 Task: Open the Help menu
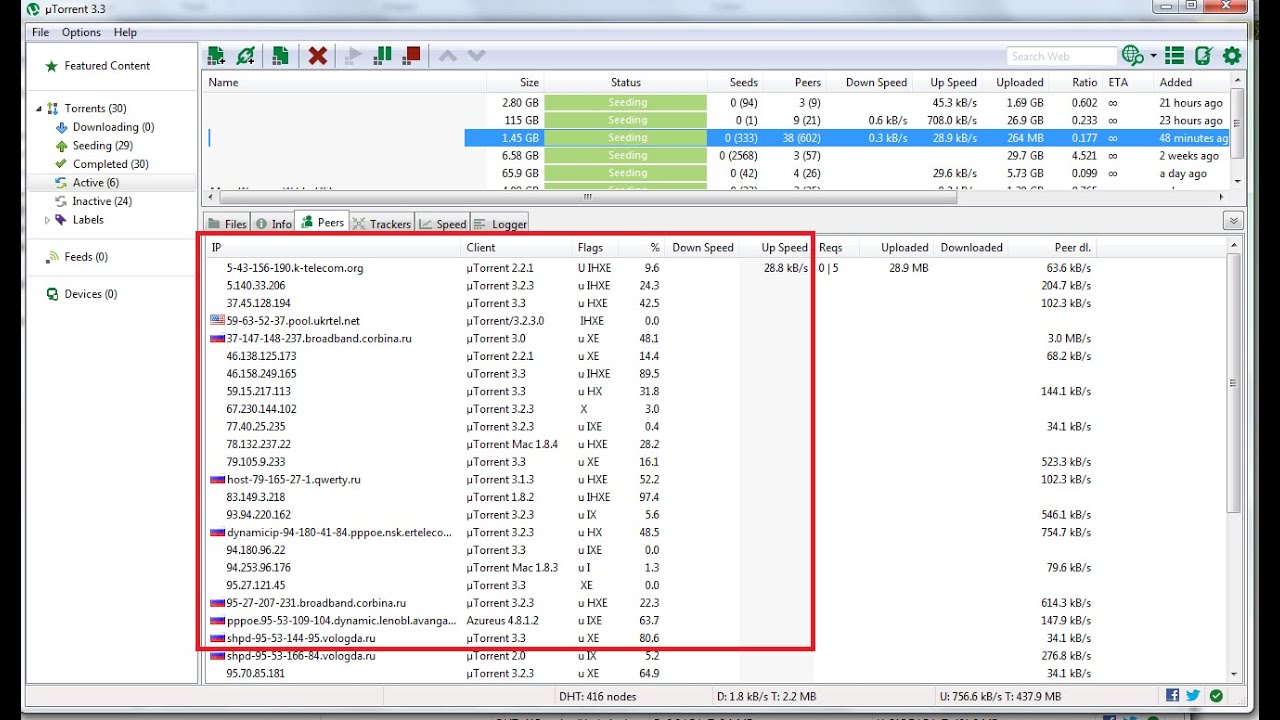125,32
